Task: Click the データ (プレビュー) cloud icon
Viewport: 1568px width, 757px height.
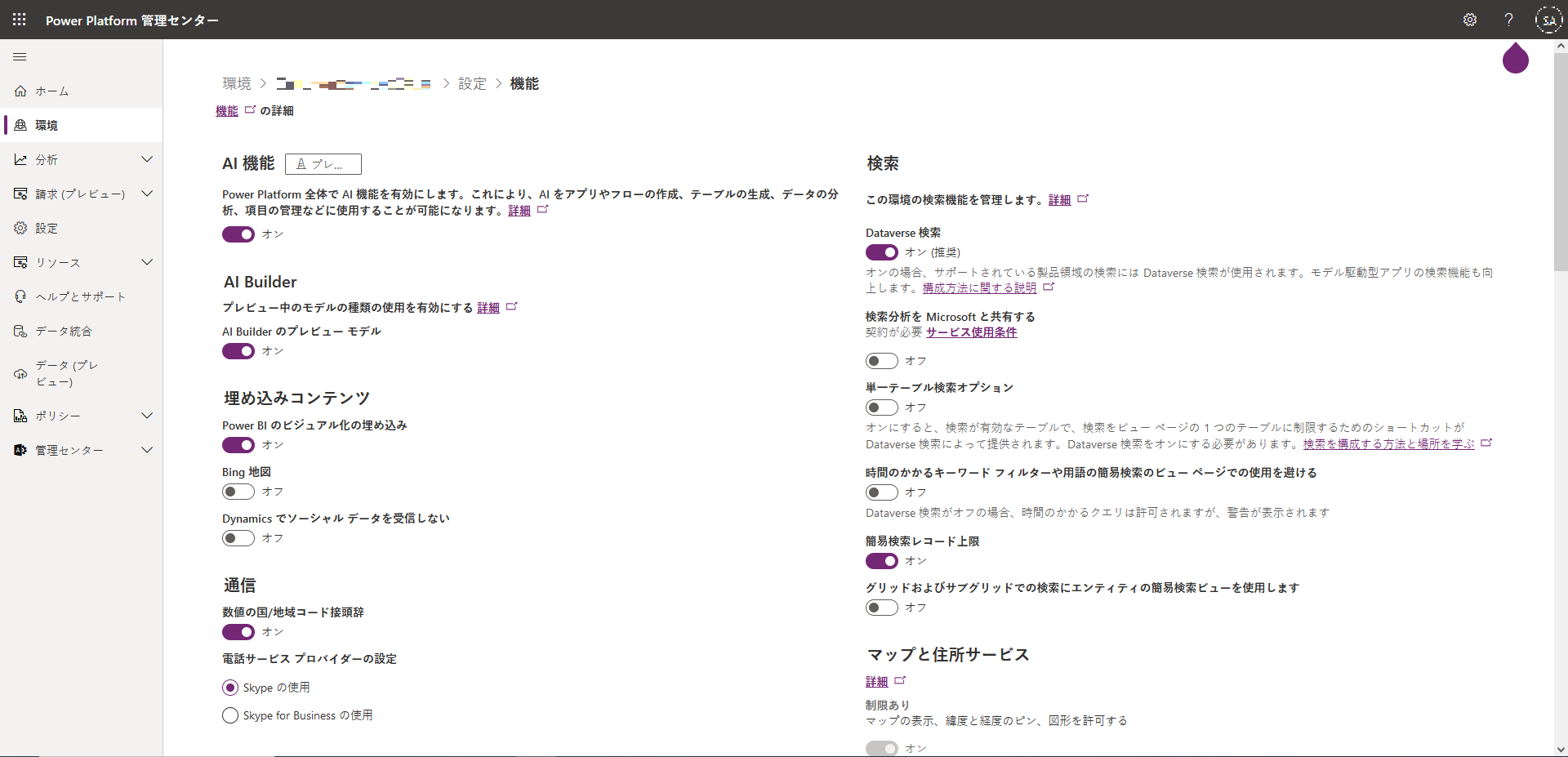Action: 20,374
